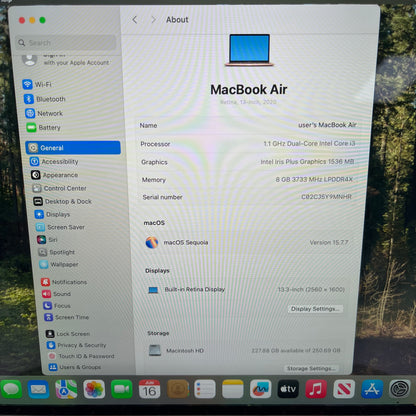Open Apple TV from the Dock
The width and height of the screenshot is (416, 416).
(x=288, y=389)
